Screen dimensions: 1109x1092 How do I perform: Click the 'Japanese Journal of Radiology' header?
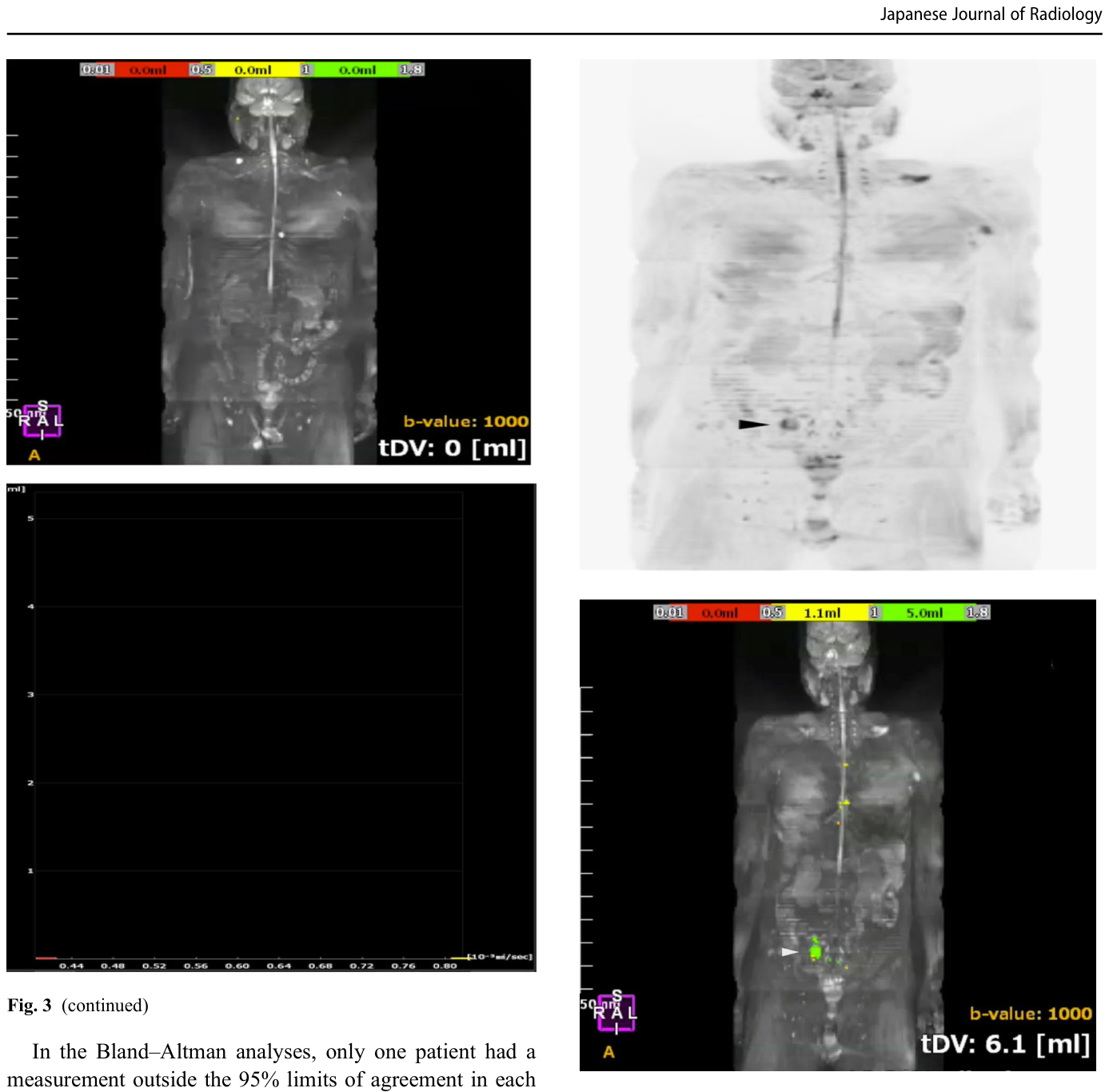click(991, 14)
